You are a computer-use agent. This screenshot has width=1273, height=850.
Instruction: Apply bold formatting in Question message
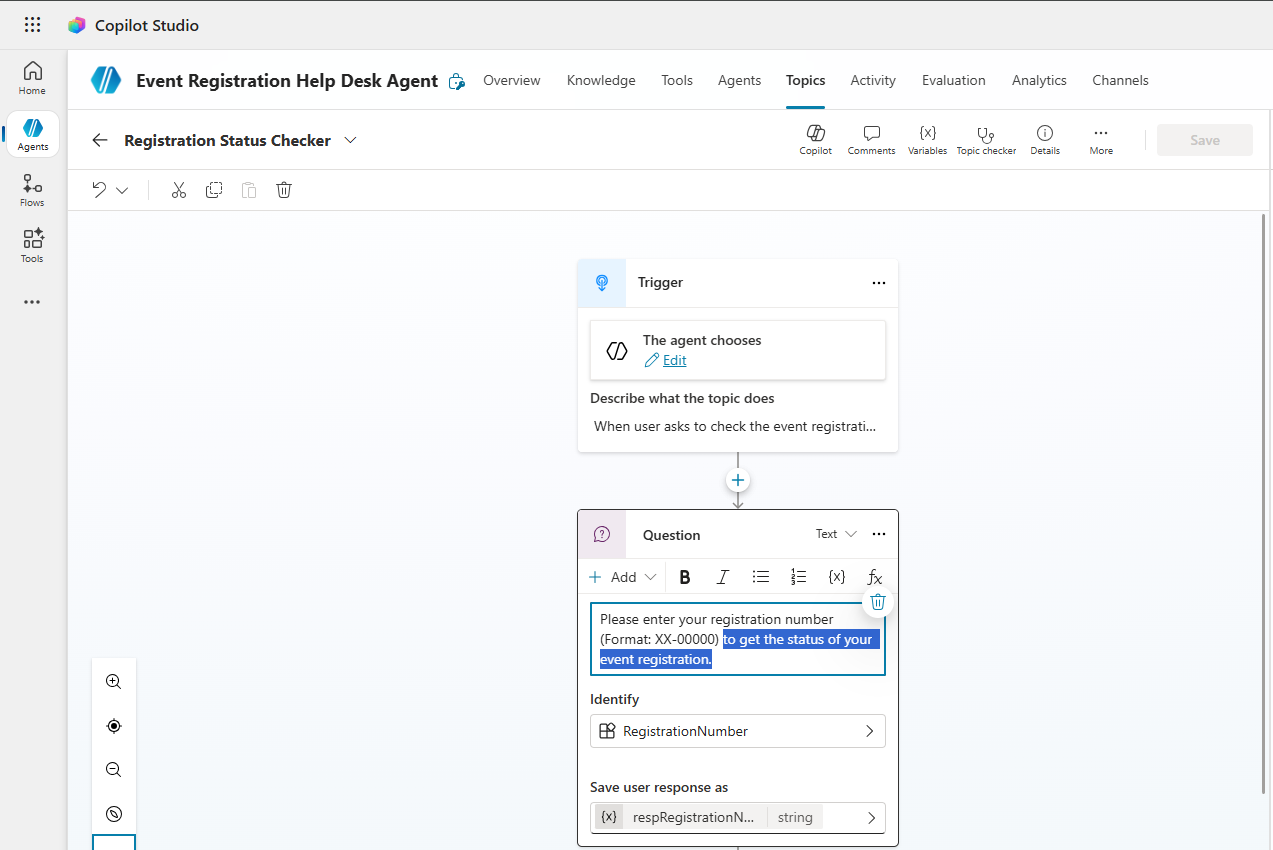(685, 577)
